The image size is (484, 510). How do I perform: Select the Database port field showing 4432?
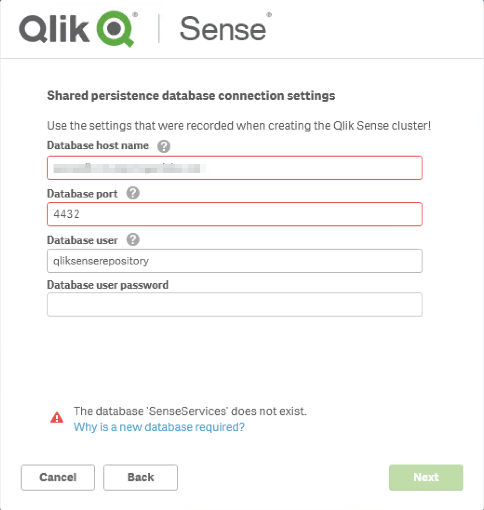[x=235, y=214]
